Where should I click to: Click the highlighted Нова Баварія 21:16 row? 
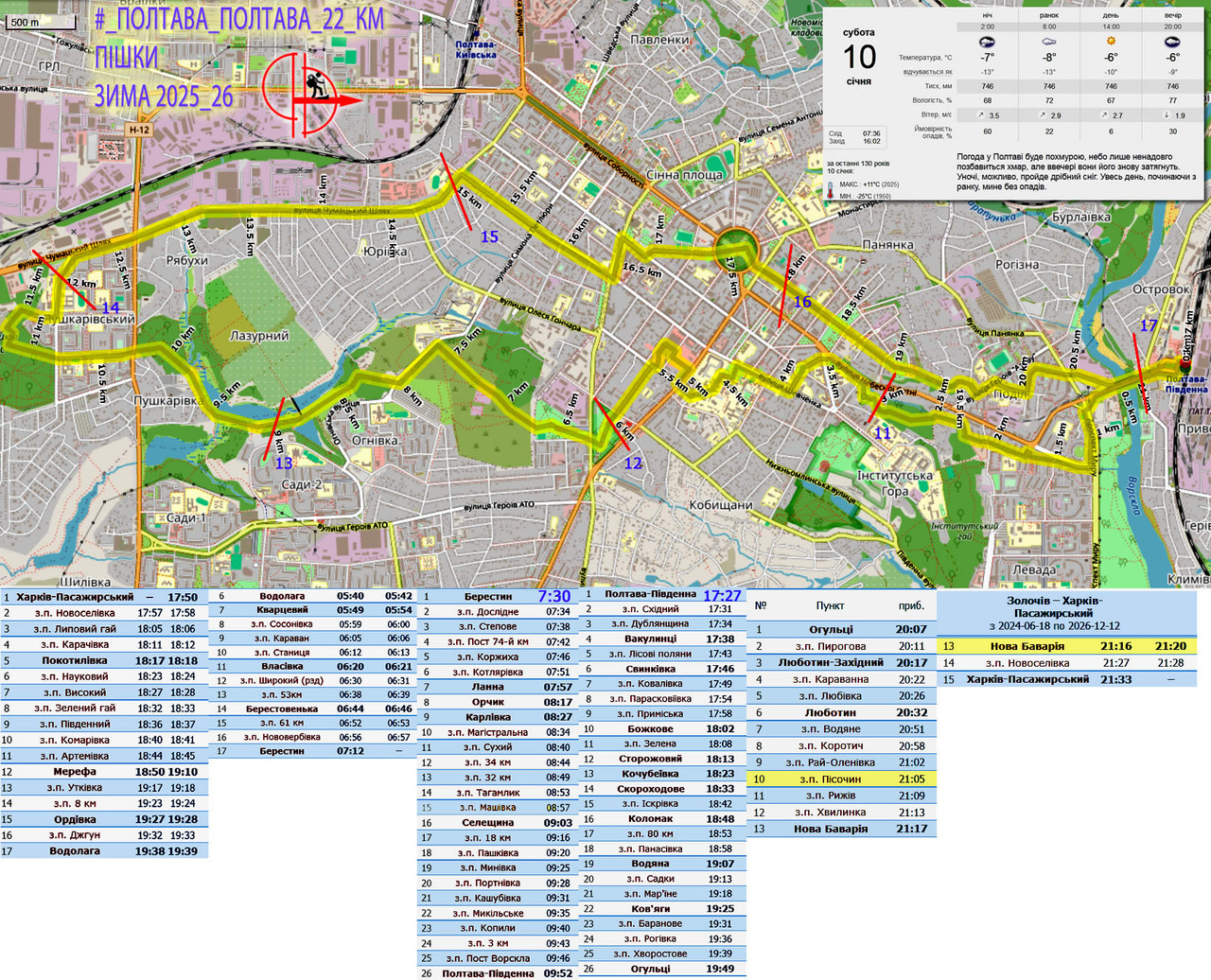coord(1067,646)
